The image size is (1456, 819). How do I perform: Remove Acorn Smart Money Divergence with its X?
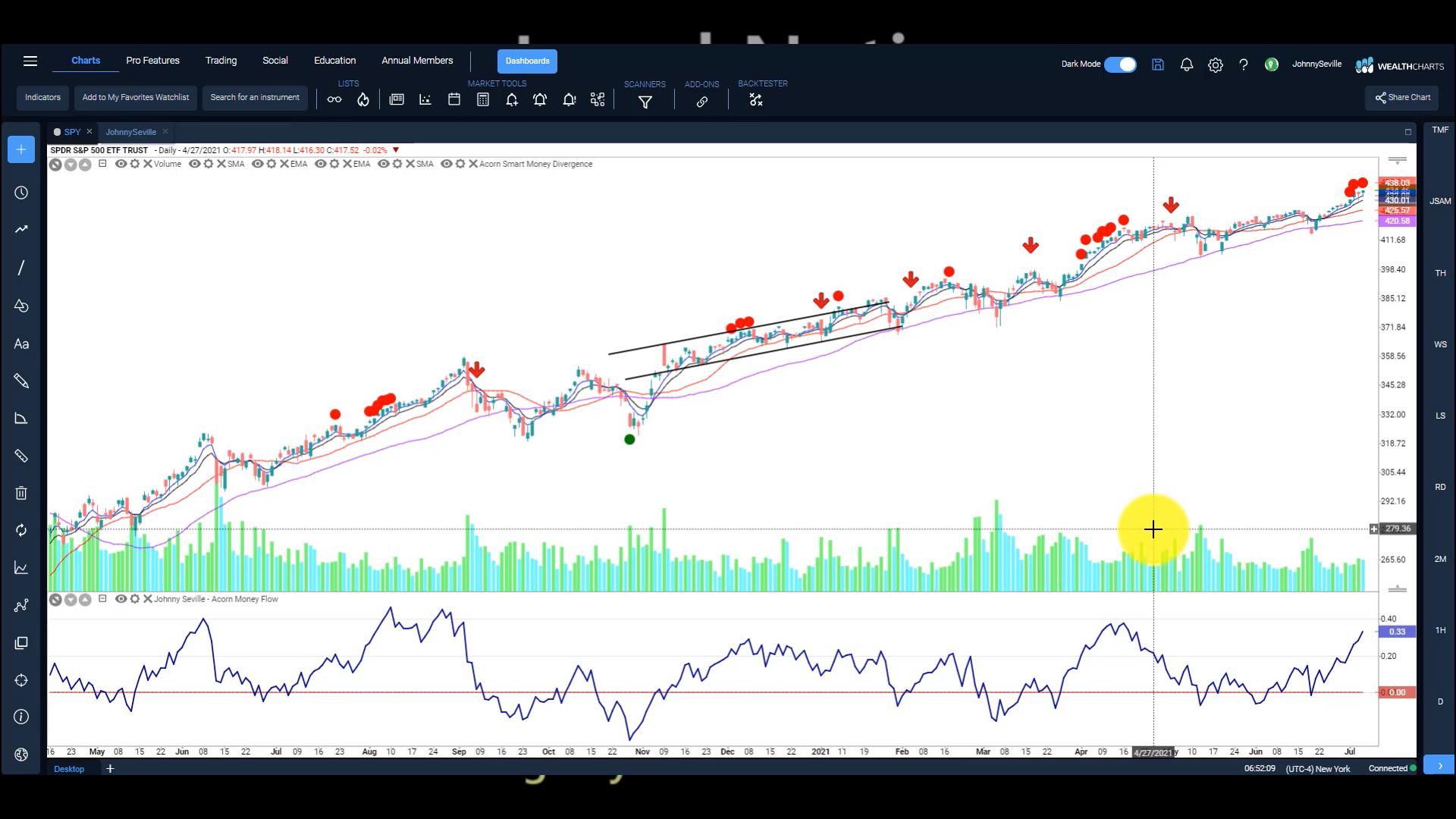(x=473, y=164)
